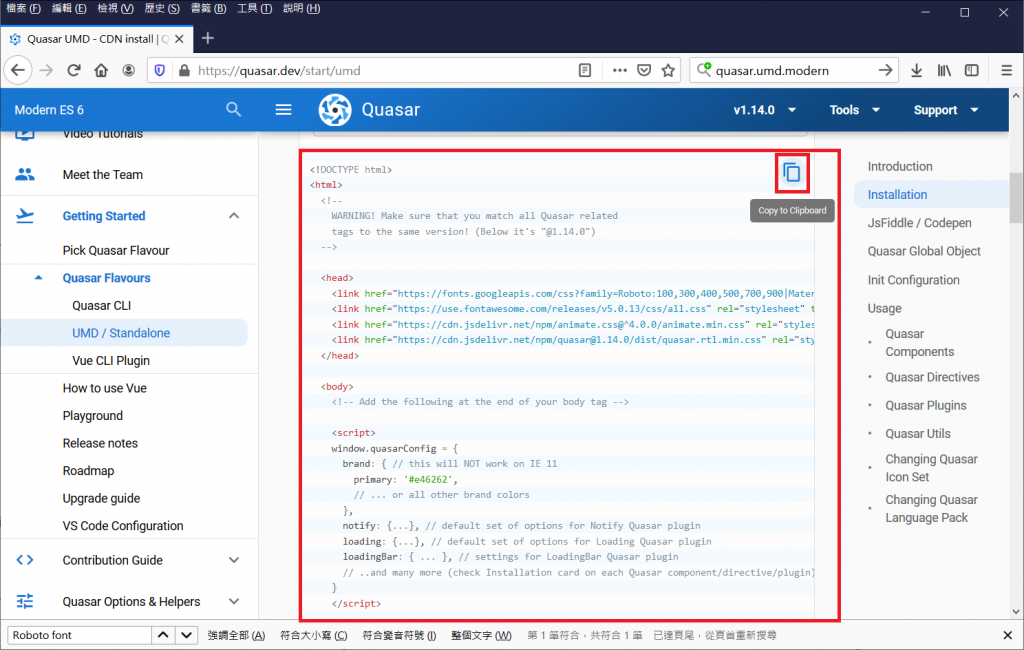Click the browser search box

793,71
